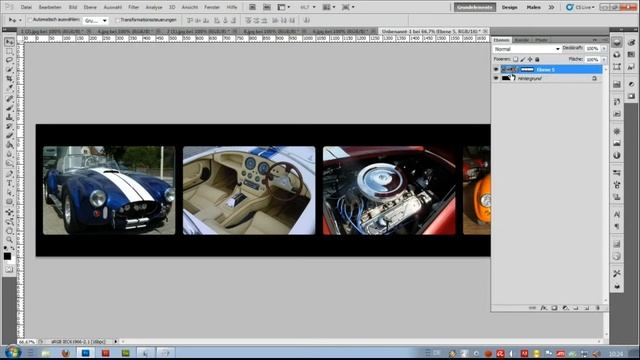Select the Design workspace button
This screenshot has width=640, height=360.
509,7
